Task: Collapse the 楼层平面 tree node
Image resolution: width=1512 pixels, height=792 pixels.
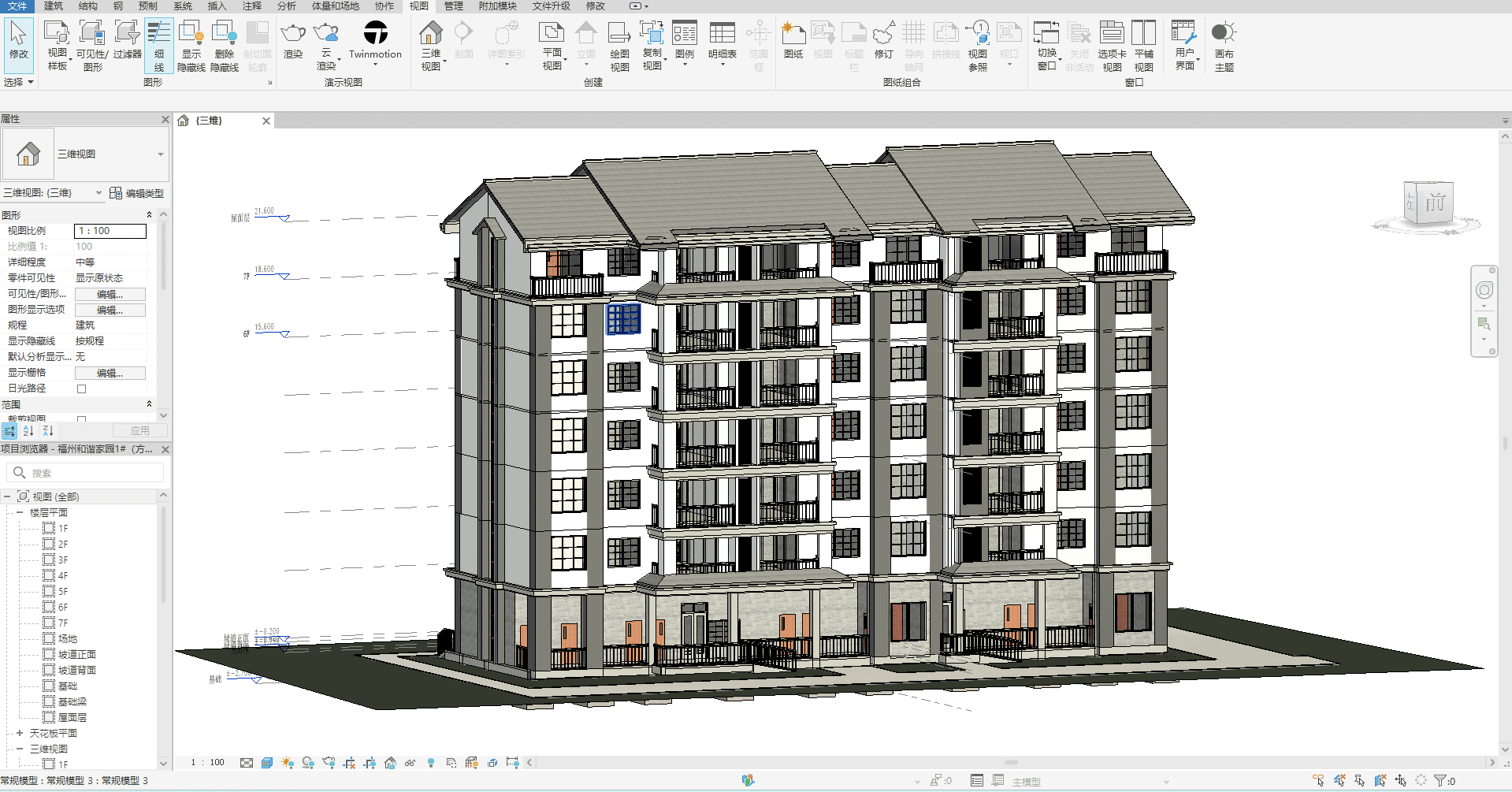Action: 20,512
